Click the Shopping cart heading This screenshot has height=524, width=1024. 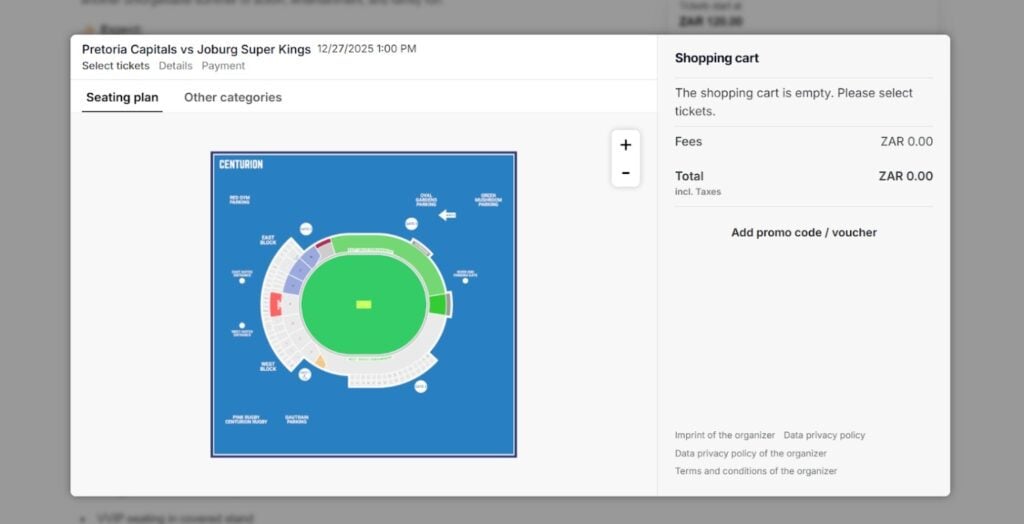716,58
